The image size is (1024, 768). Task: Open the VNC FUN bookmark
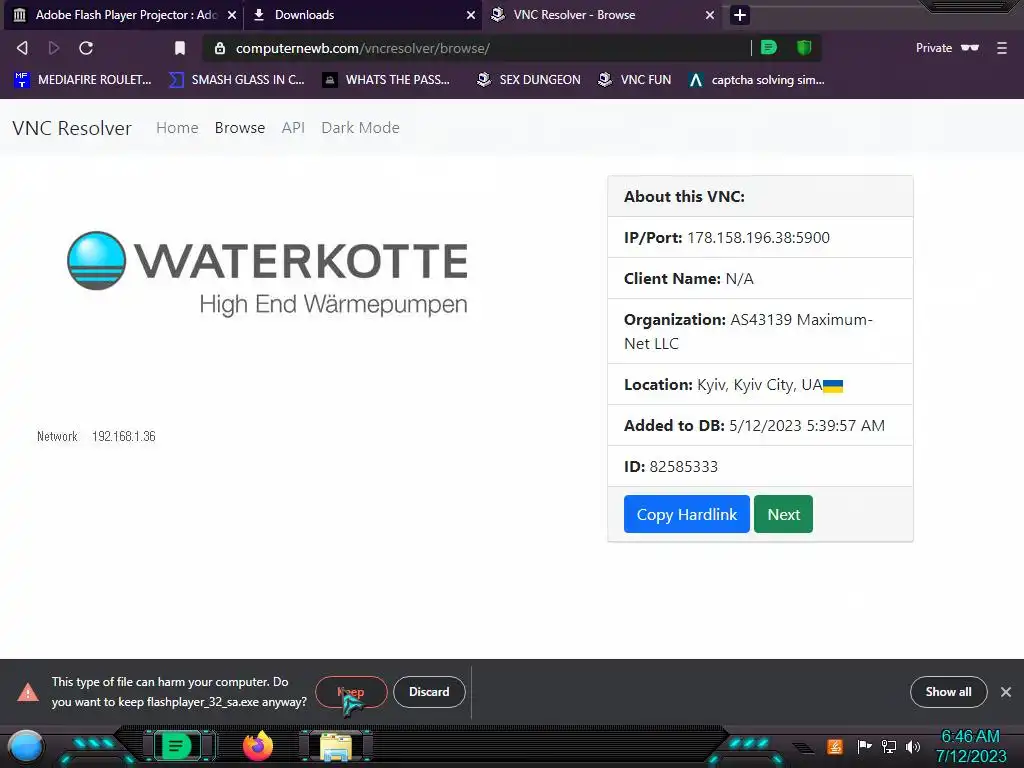pyautogui.click(x=635, y=80)
